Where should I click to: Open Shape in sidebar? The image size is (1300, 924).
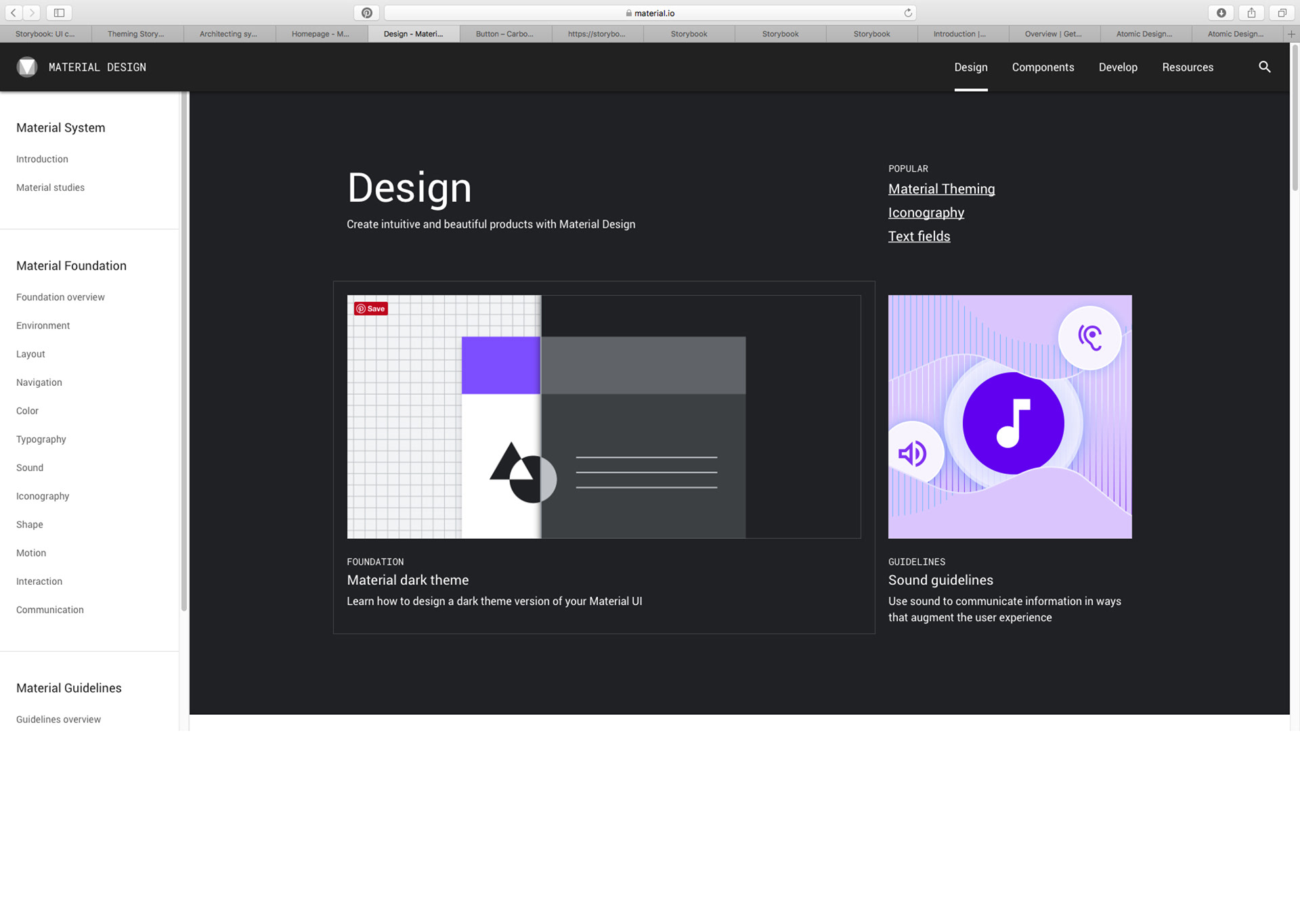click(29, 525)
